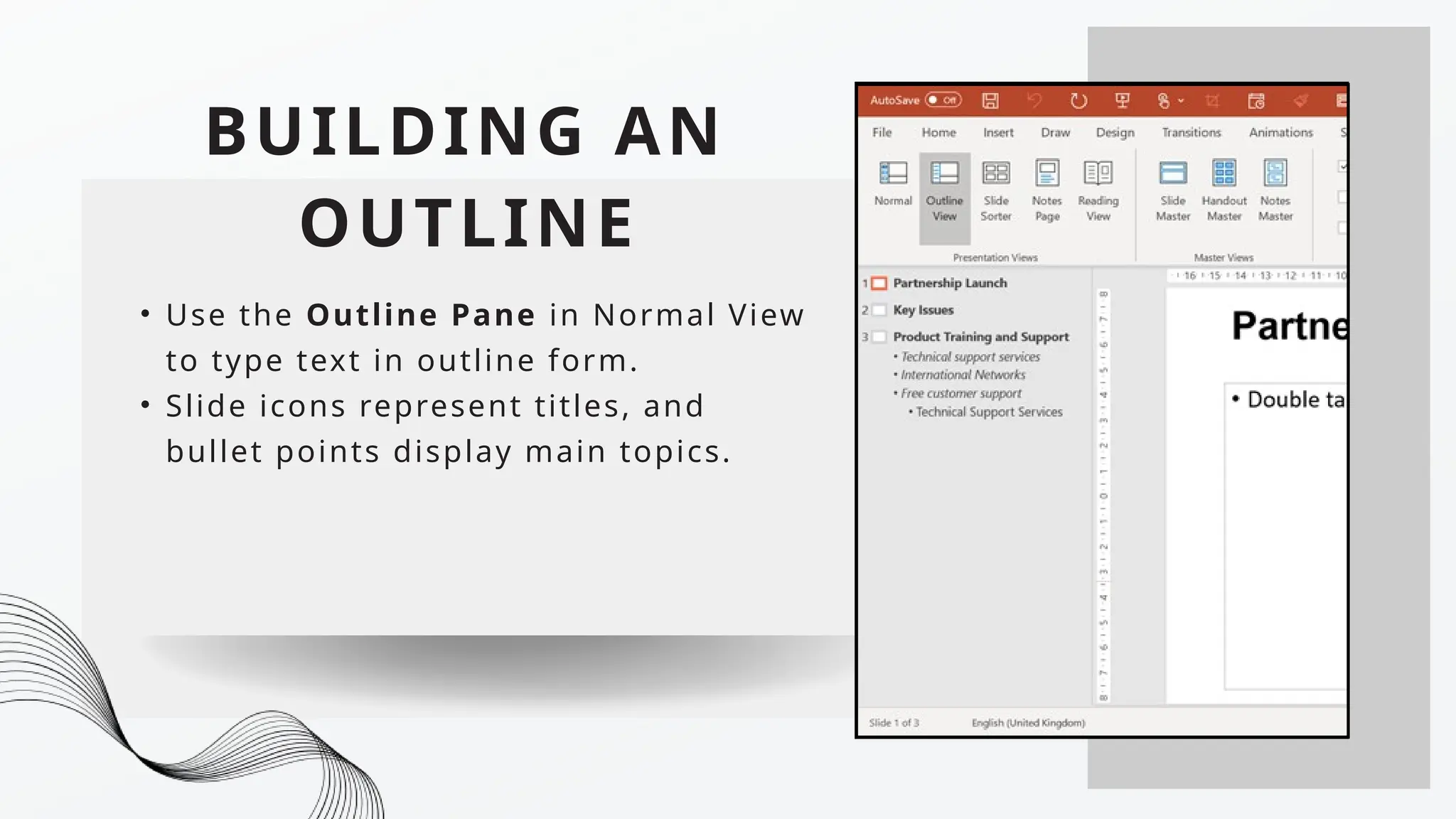Open the touch mode dropdown arrow
The image size is (1456, 819).
[x=1181, y=101]
